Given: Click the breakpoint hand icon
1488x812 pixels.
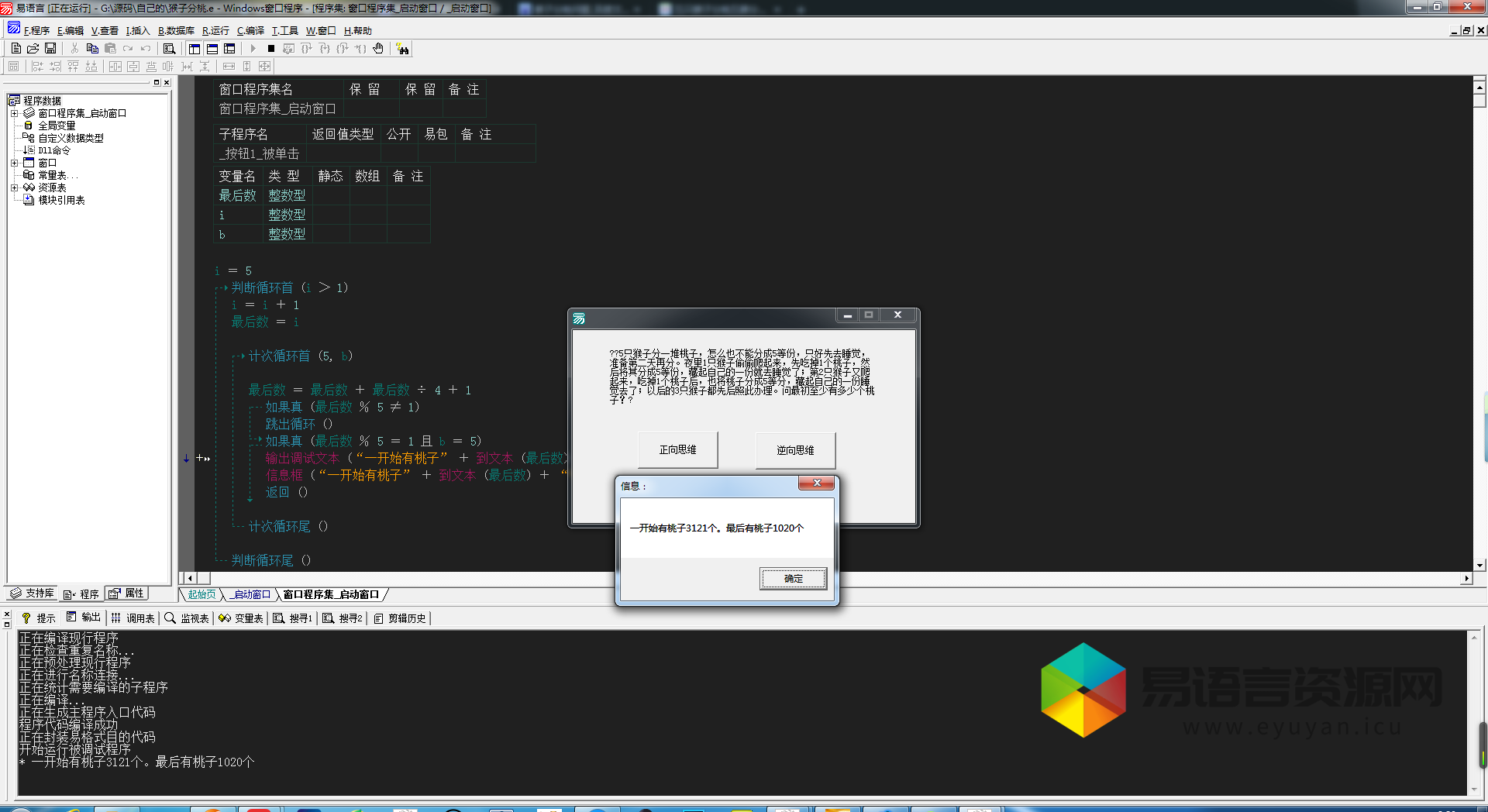Looking at the screenshot, I should (x=378, y=48).
